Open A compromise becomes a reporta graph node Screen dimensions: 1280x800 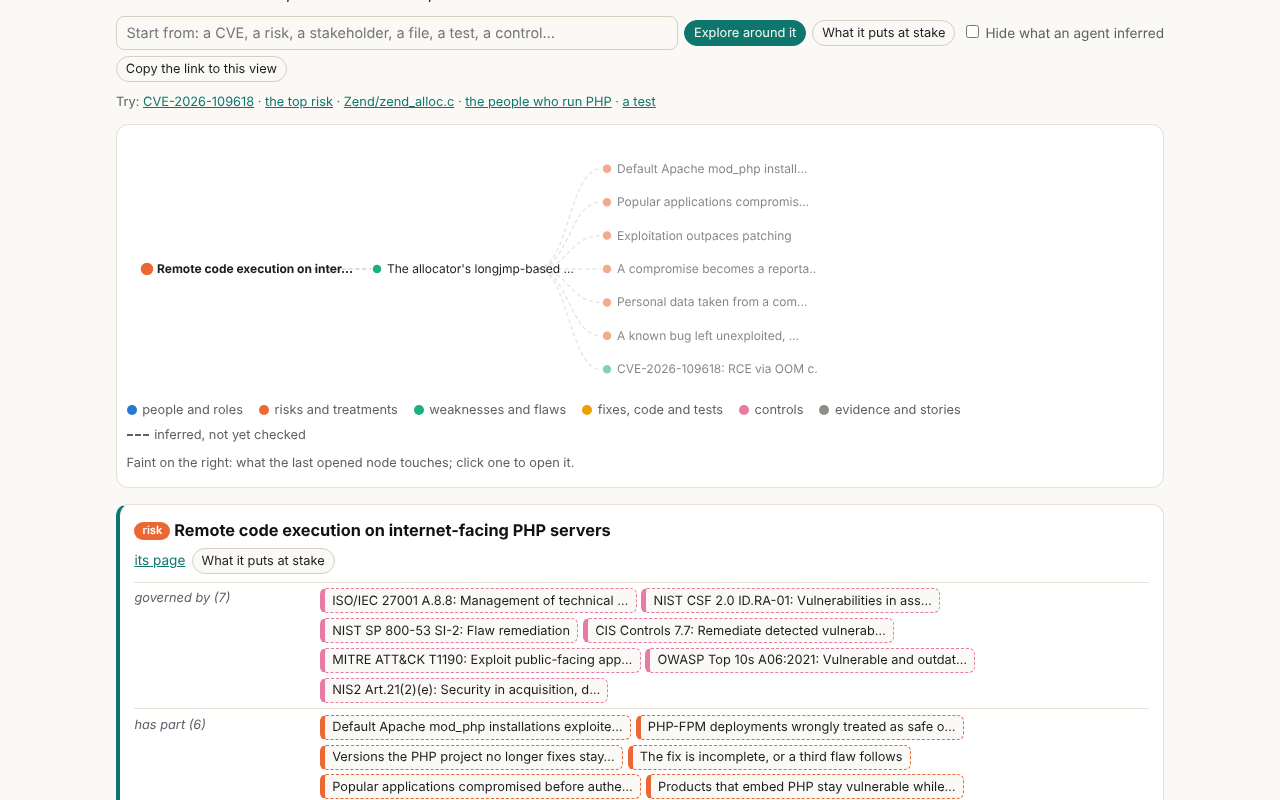click(x=709, y=269)
